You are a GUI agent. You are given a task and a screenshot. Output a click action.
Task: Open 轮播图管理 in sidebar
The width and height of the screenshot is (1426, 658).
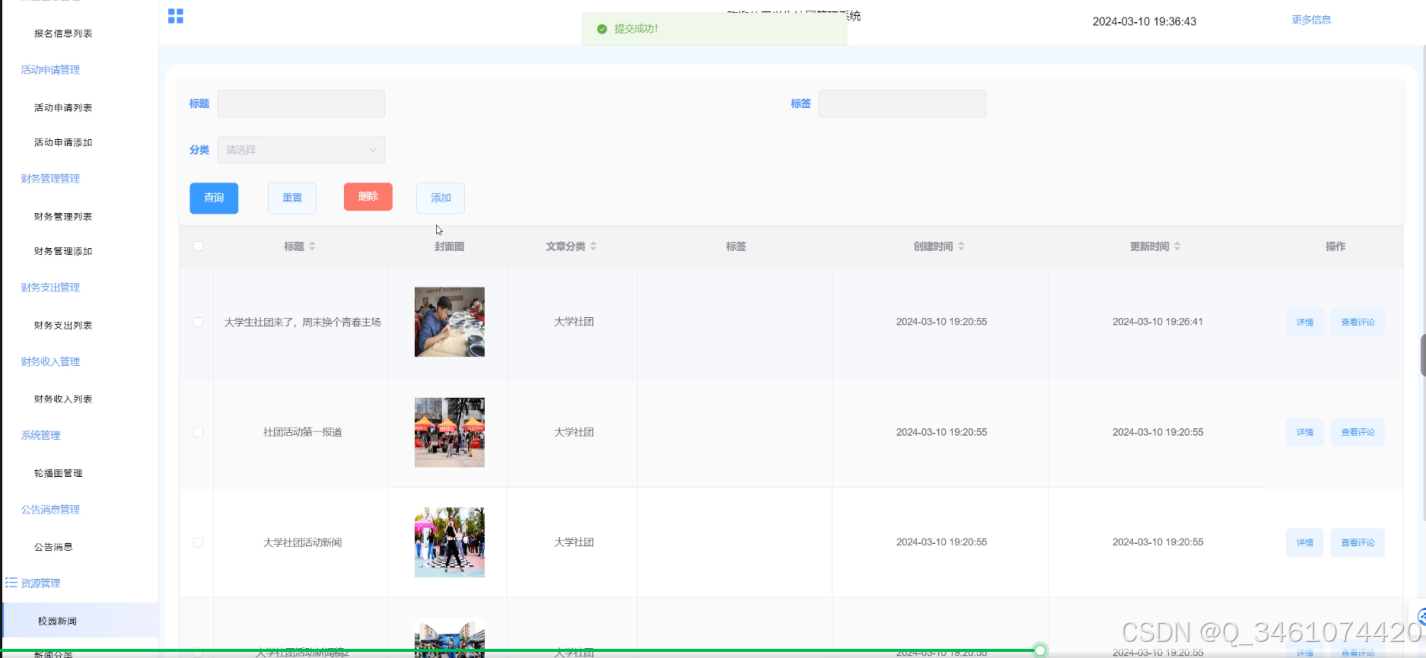coord(58,473)
